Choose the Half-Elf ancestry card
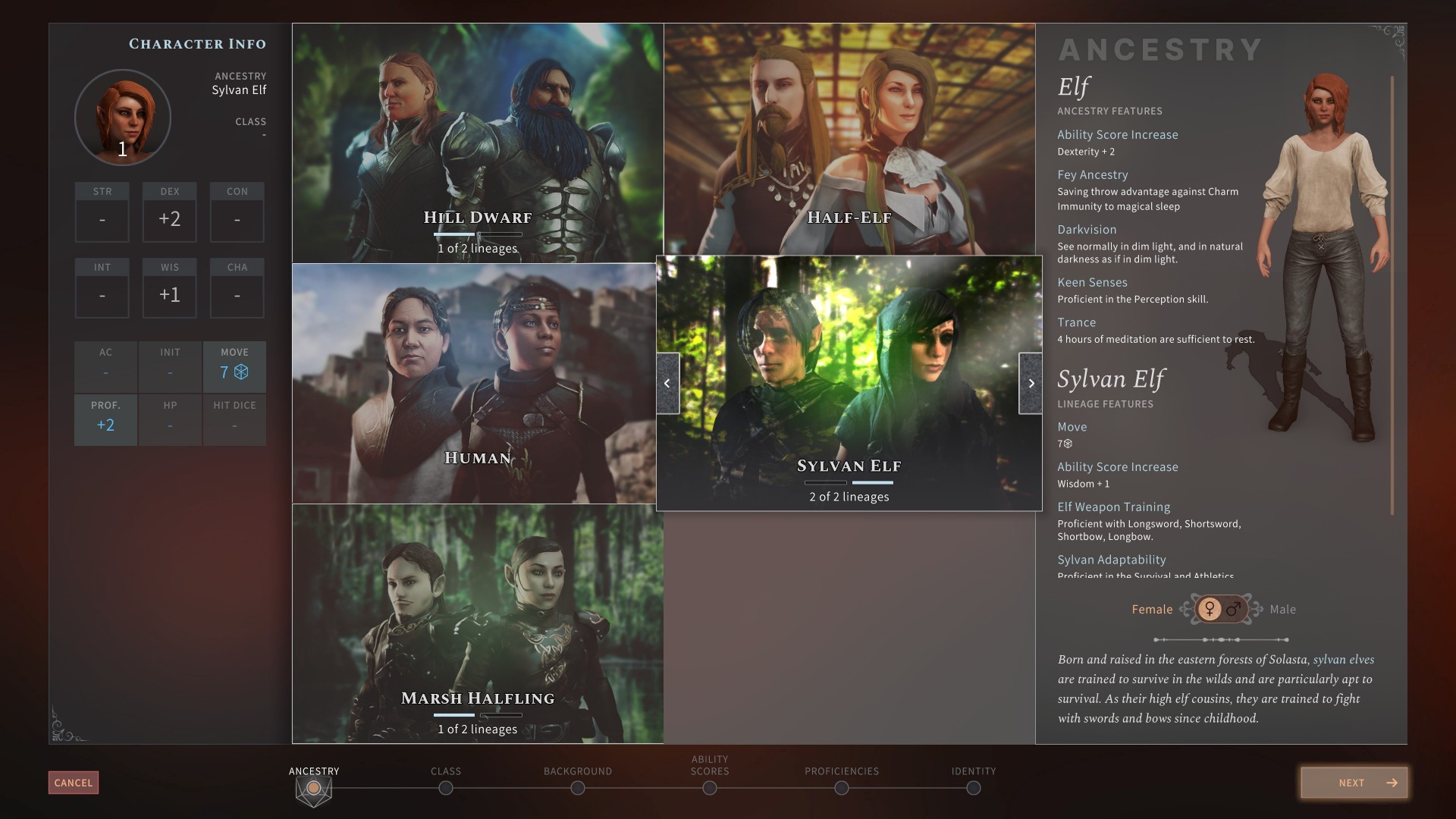The image size is (1456, 819). click(849, 139)
